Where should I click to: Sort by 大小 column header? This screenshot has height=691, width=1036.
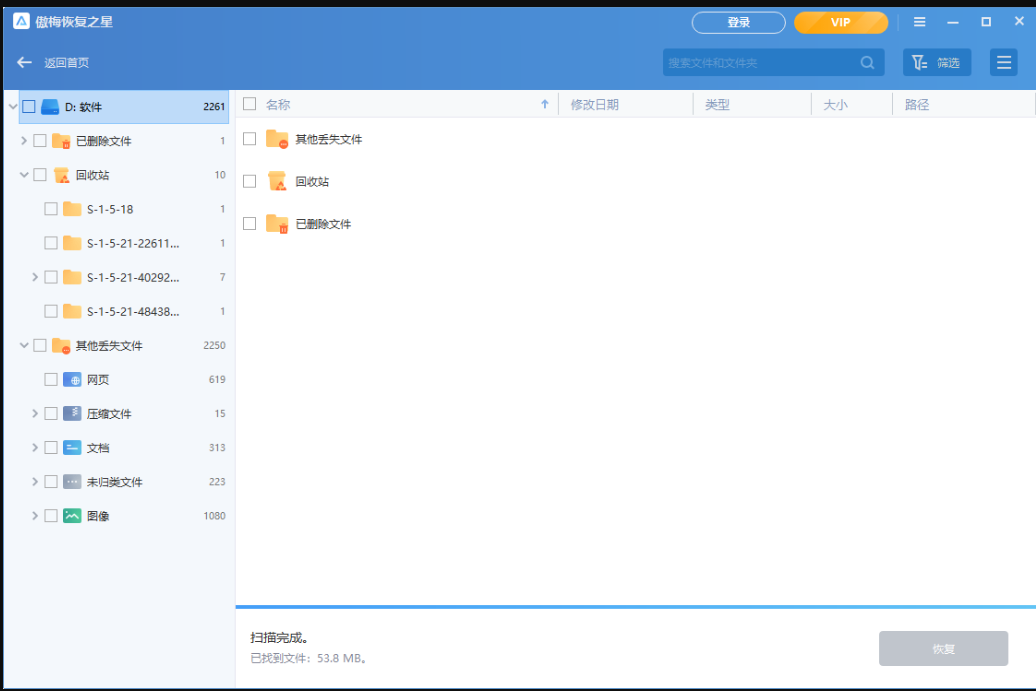835,104
